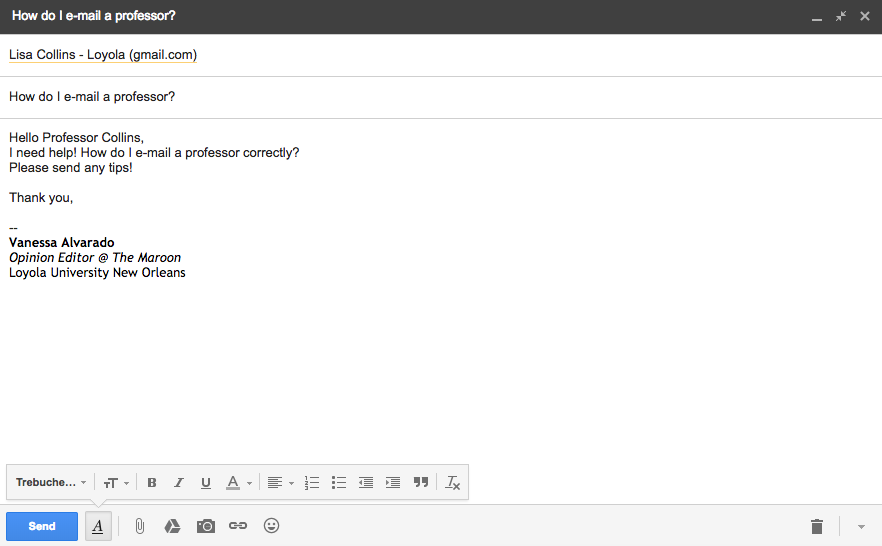The image size is (882, 546).
Task: Attach files with the paperclip icon
Action: (140, 526)
